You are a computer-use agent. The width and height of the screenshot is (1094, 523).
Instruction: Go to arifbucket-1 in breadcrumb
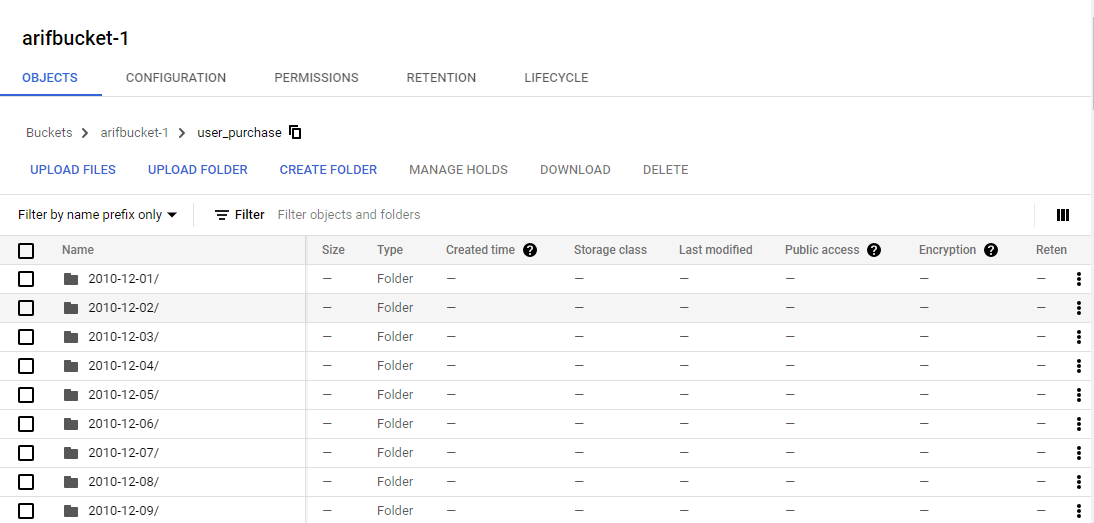click(135, 132)
